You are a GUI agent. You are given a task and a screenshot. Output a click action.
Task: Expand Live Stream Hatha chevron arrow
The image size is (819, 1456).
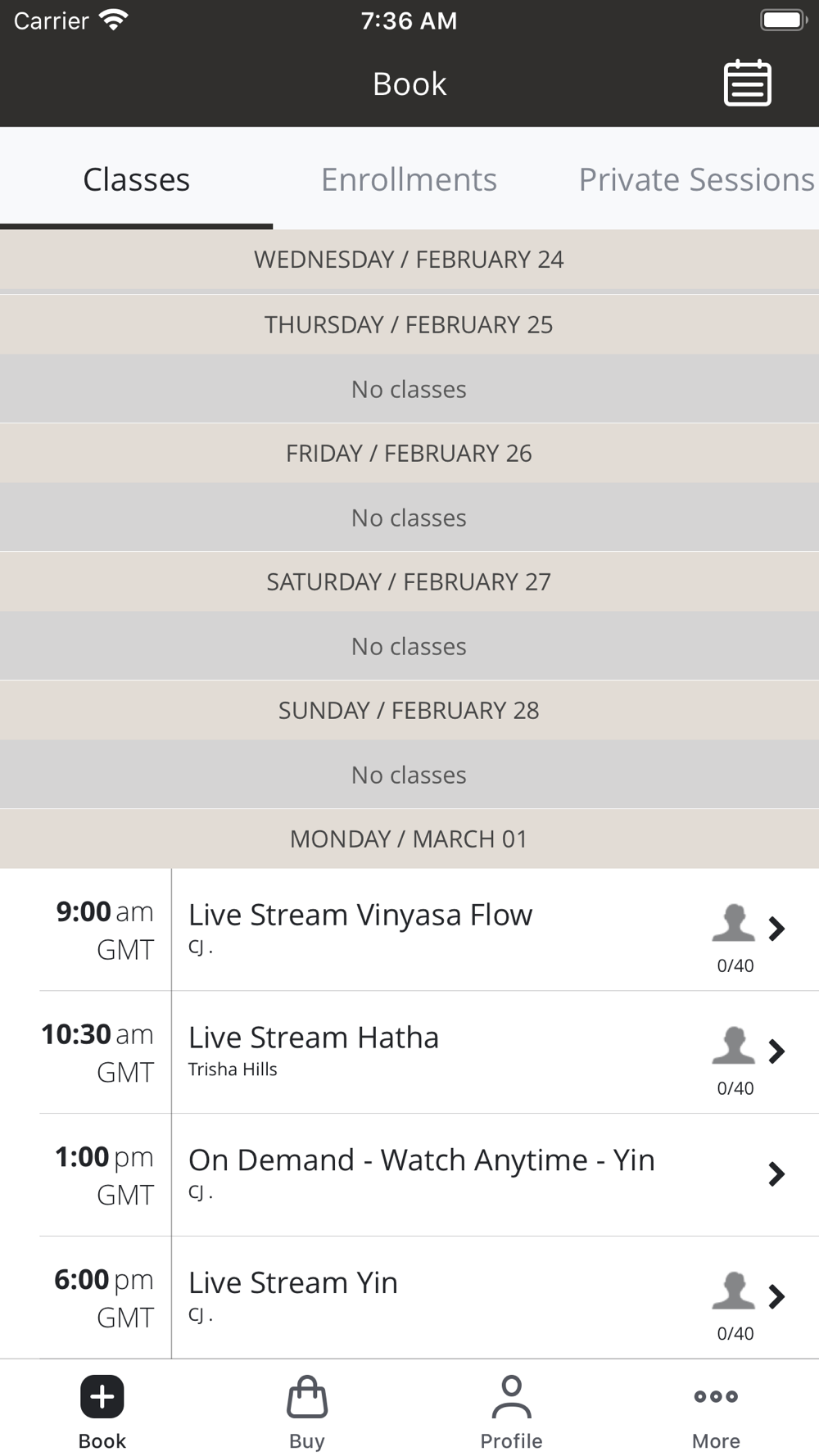coord(776,1051)
